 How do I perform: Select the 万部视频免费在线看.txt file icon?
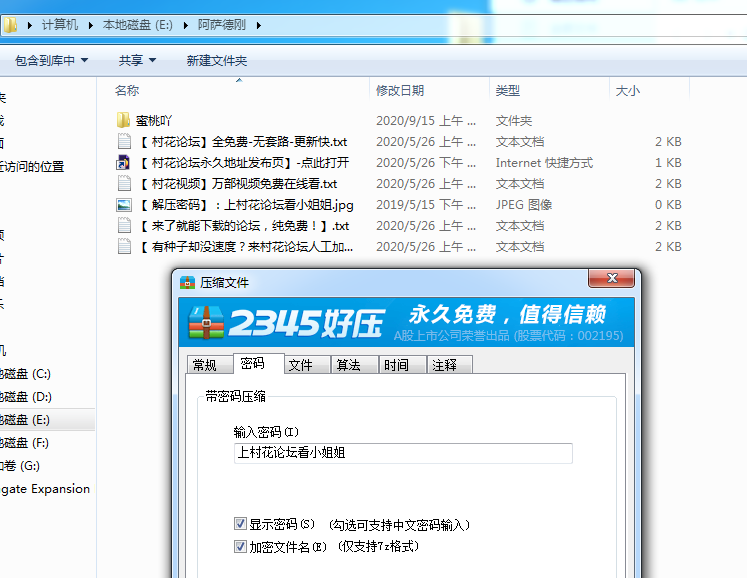(123, 183)
